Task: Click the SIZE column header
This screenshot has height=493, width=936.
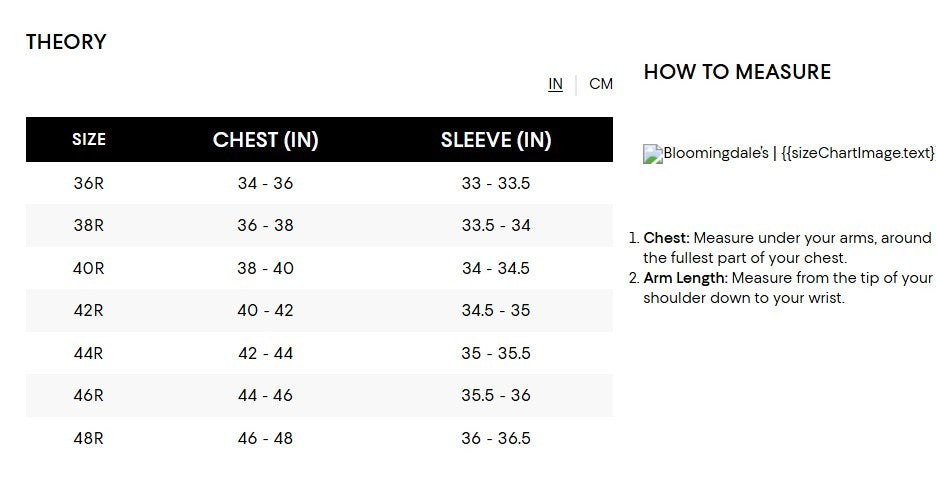Action: click(x=89, y=140)
